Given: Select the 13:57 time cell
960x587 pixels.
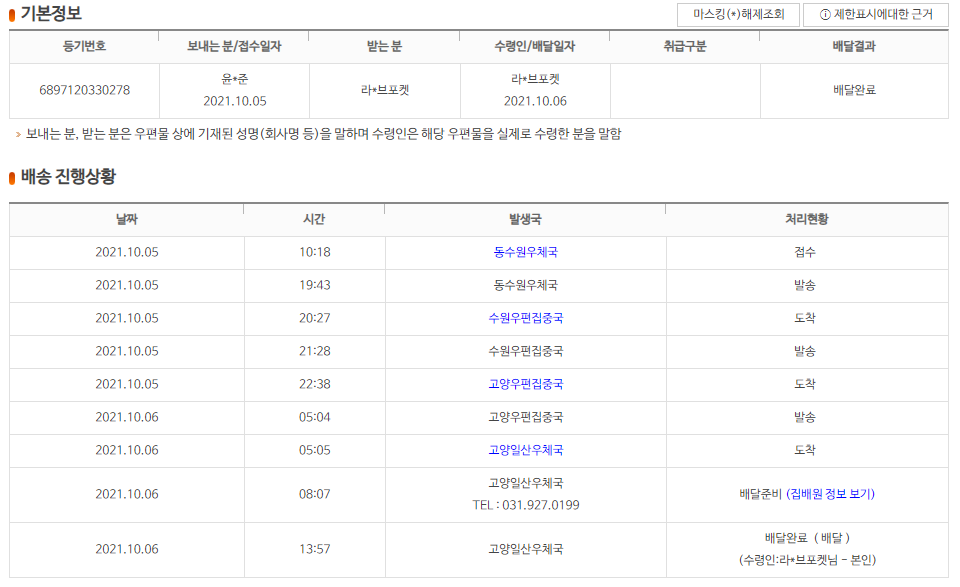Looking at the screenshot, I should (x=315, y=549).
